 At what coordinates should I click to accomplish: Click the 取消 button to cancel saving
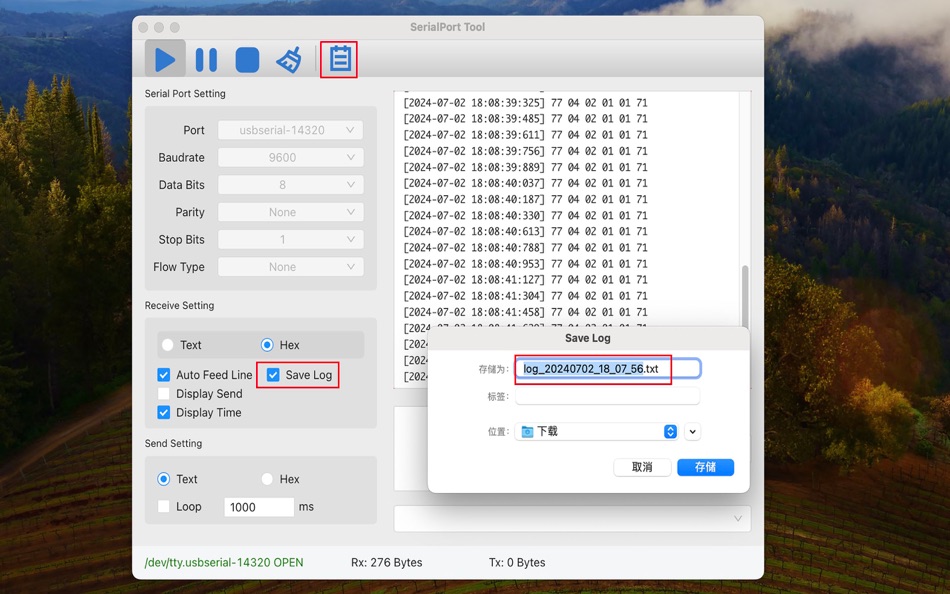click(641, 467)
